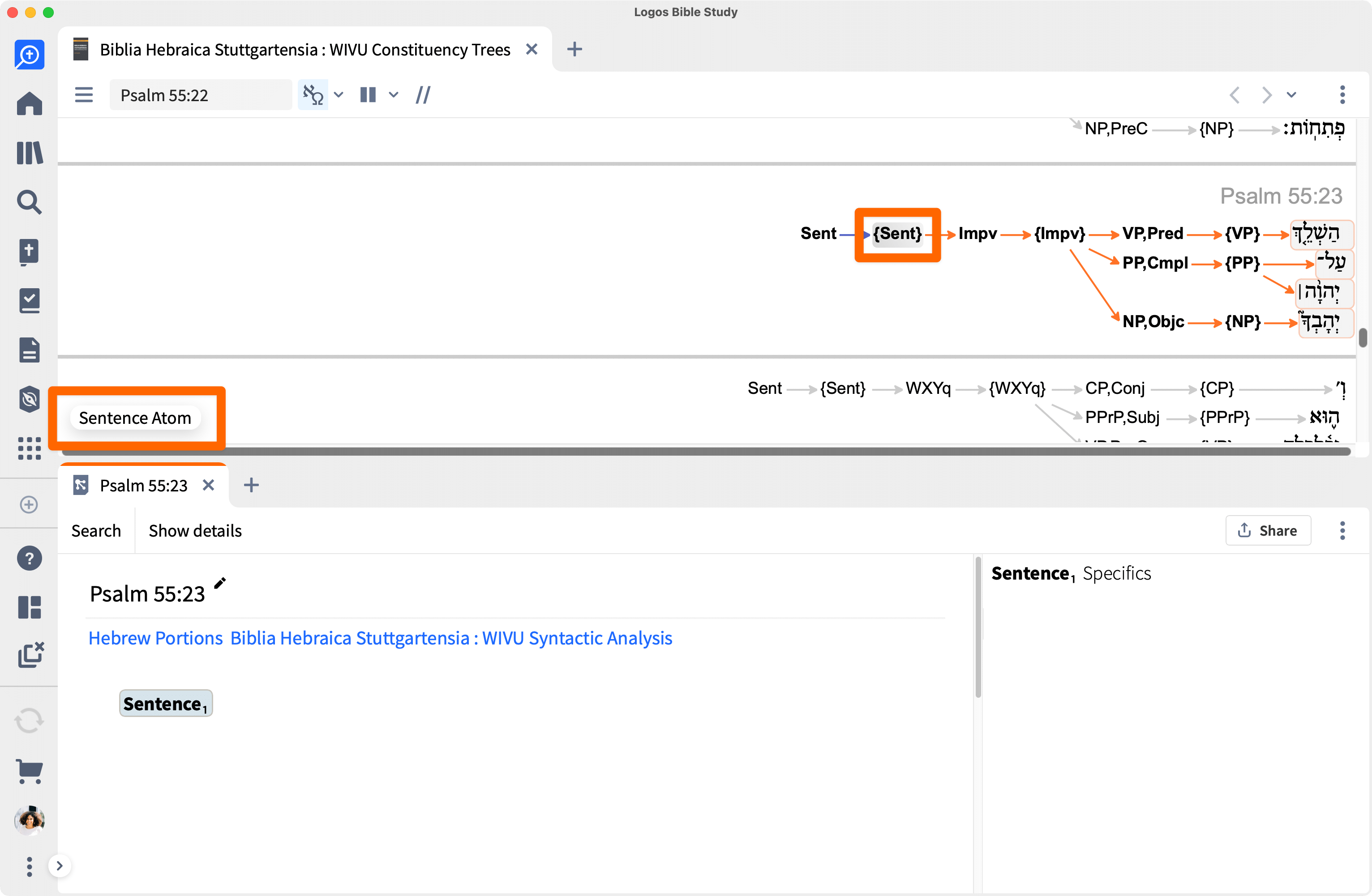Open the Logos search assistant icon
This screenshot has width=1372, height=896.
click(30, 55)
